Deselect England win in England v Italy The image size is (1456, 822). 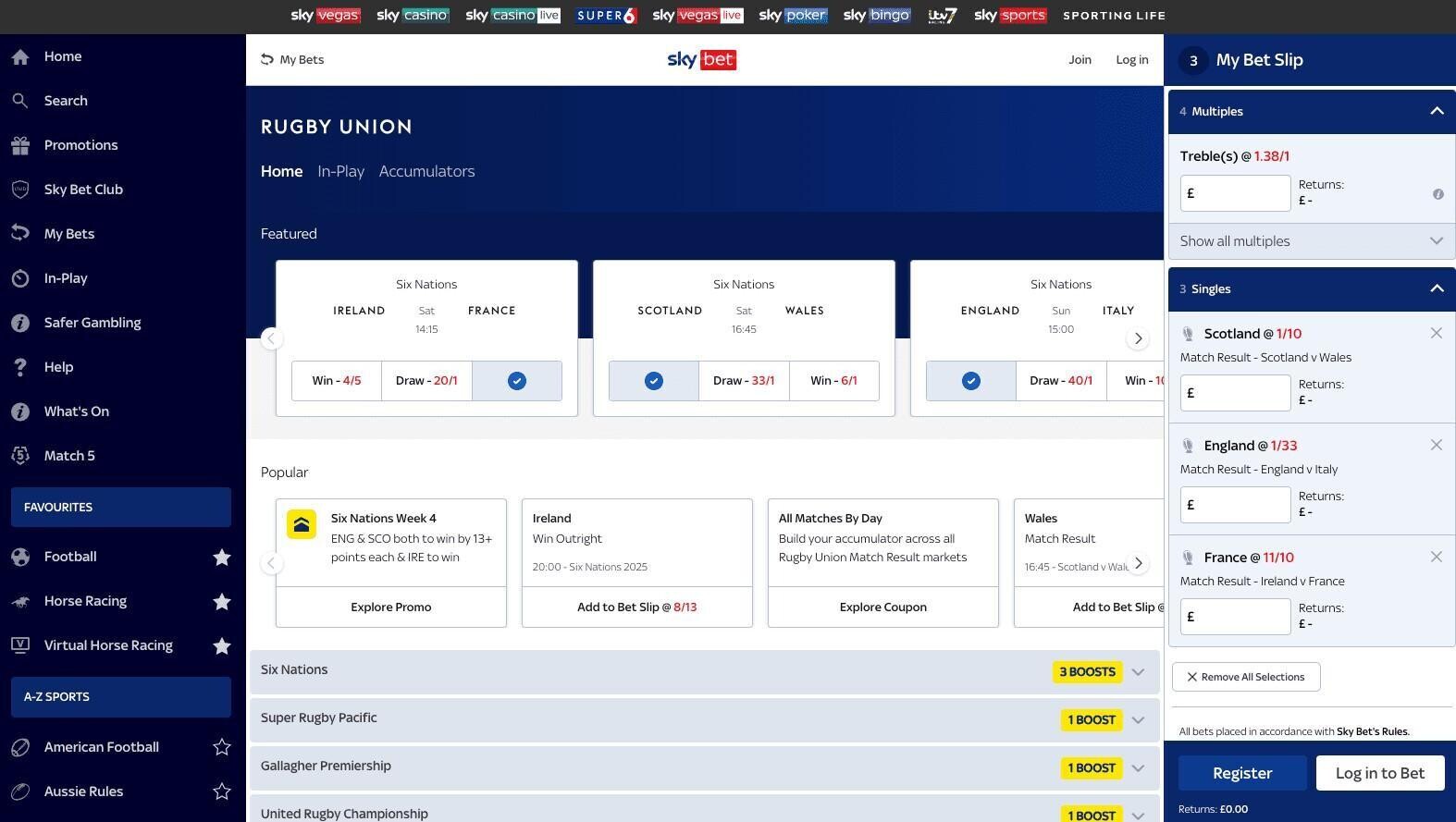click(971, 381)
